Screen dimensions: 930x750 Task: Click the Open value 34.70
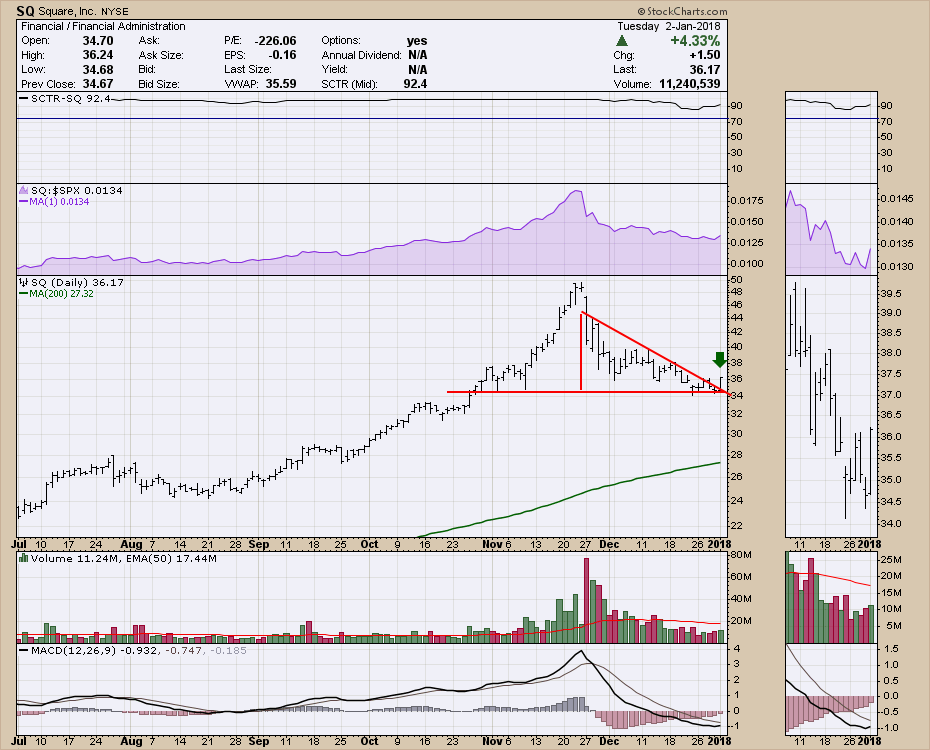click(x=98, y=40)
